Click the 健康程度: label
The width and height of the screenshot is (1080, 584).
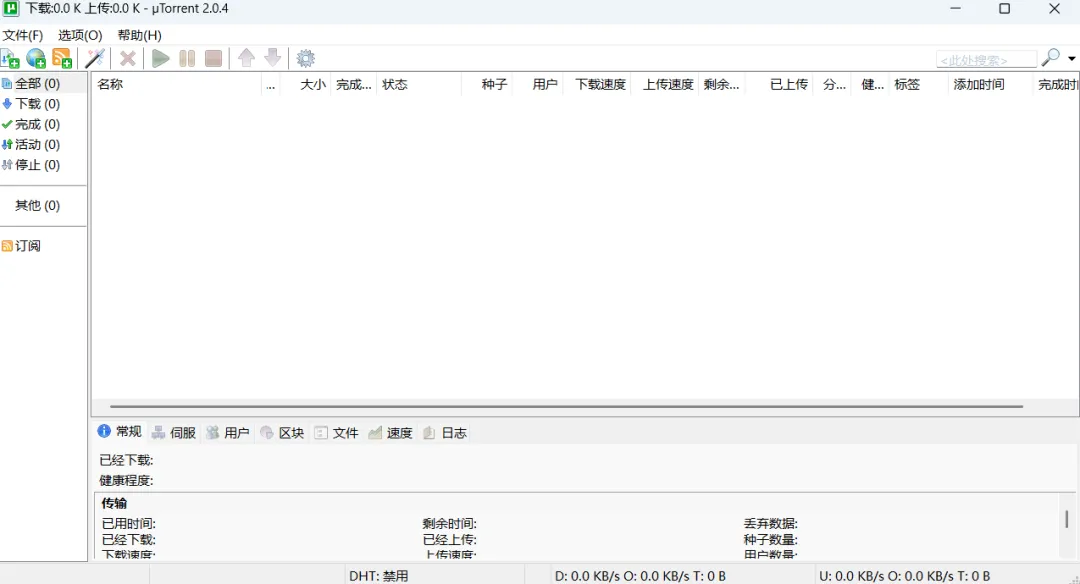127,481
